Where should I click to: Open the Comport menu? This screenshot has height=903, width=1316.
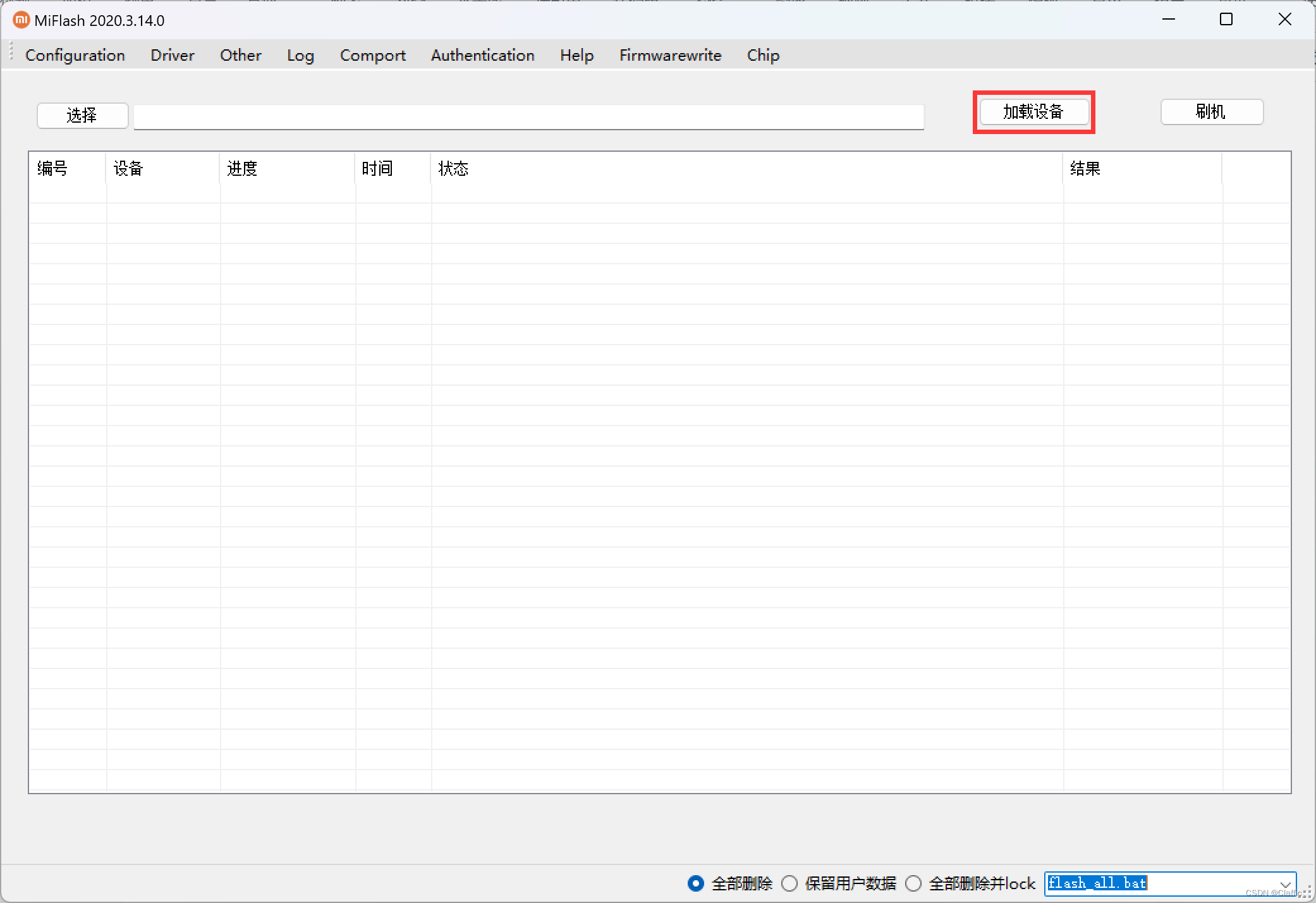point(373,55)
